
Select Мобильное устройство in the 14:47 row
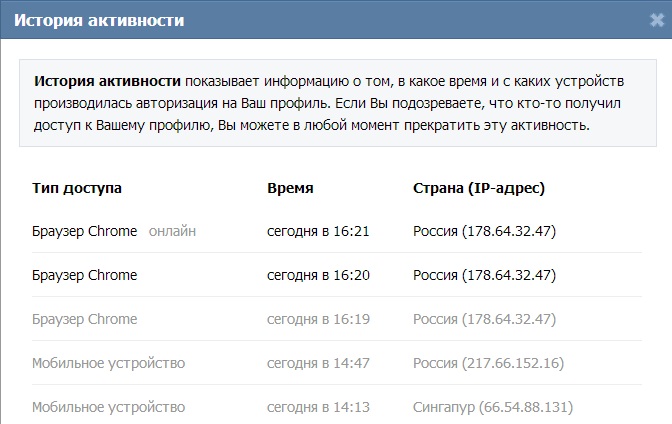click(108, 364)
